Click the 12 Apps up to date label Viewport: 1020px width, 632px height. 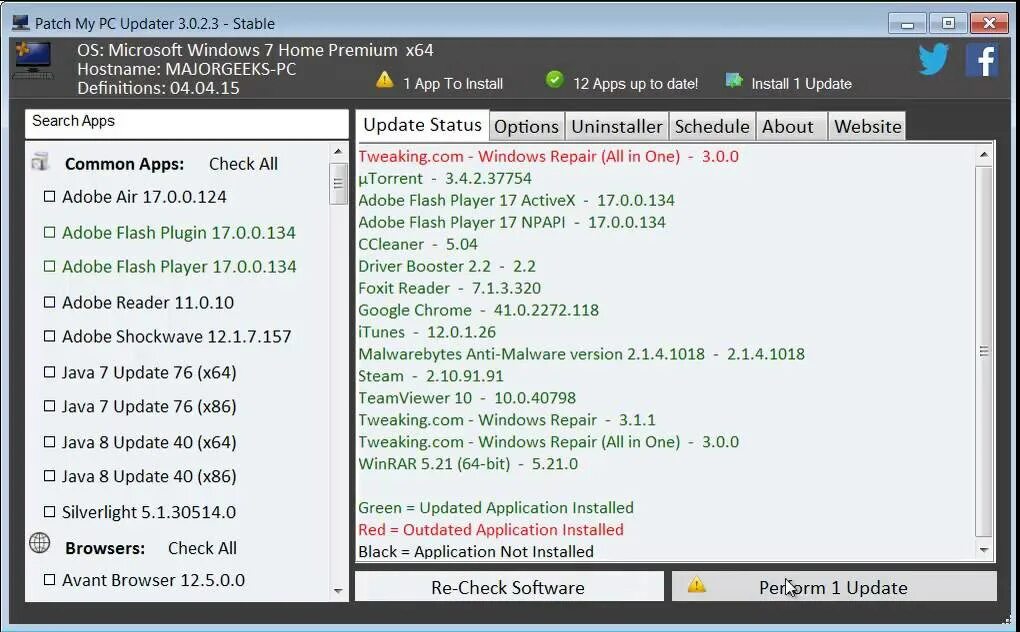click(636, 84)
